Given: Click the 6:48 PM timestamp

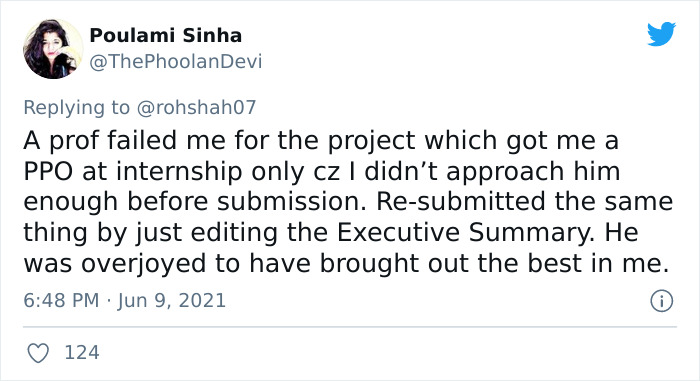Looking at the screenshot, I should (61, 300).
